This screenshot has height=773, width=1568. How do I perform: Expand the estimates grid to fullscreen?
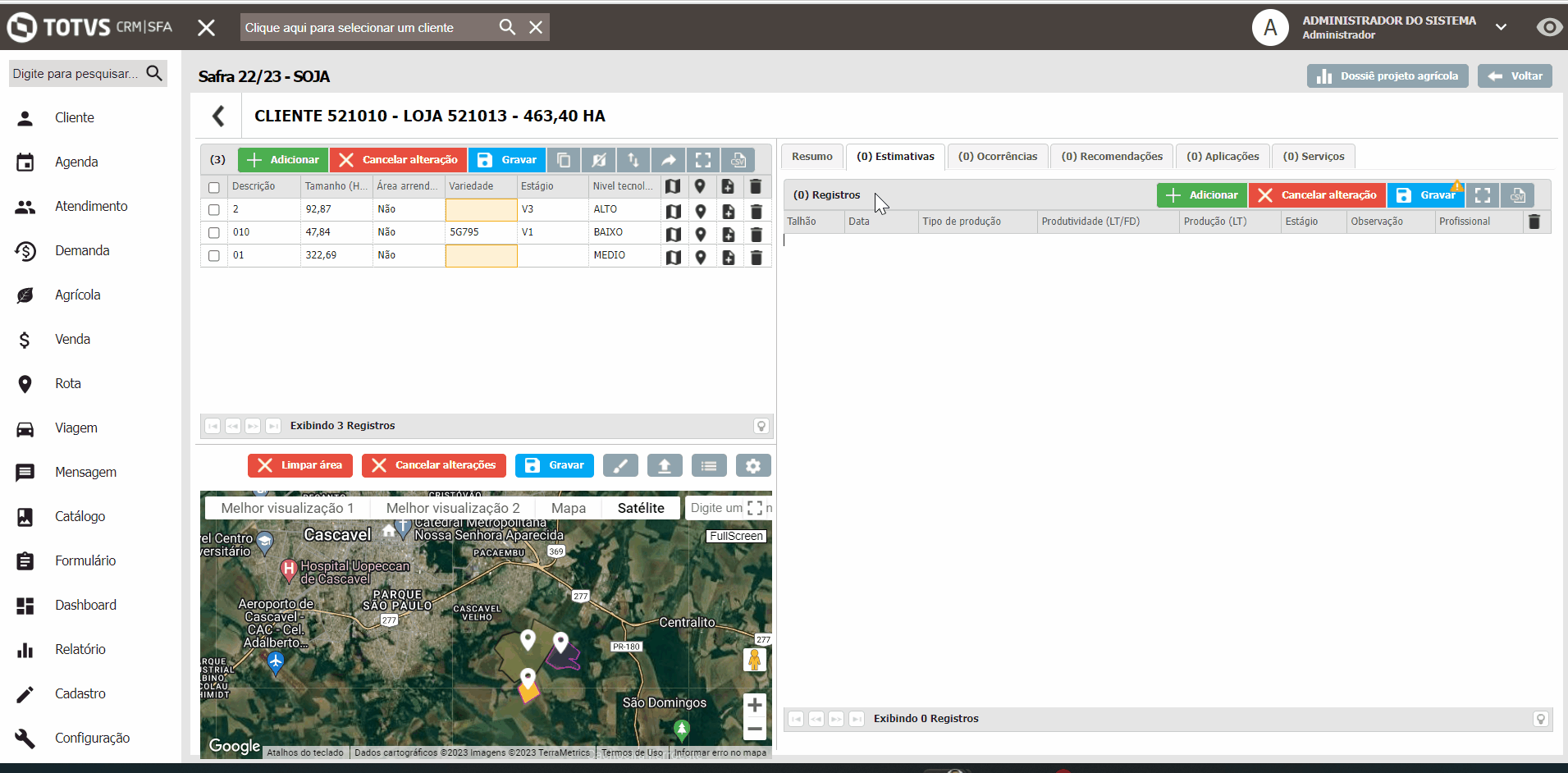pos(1483,195)
